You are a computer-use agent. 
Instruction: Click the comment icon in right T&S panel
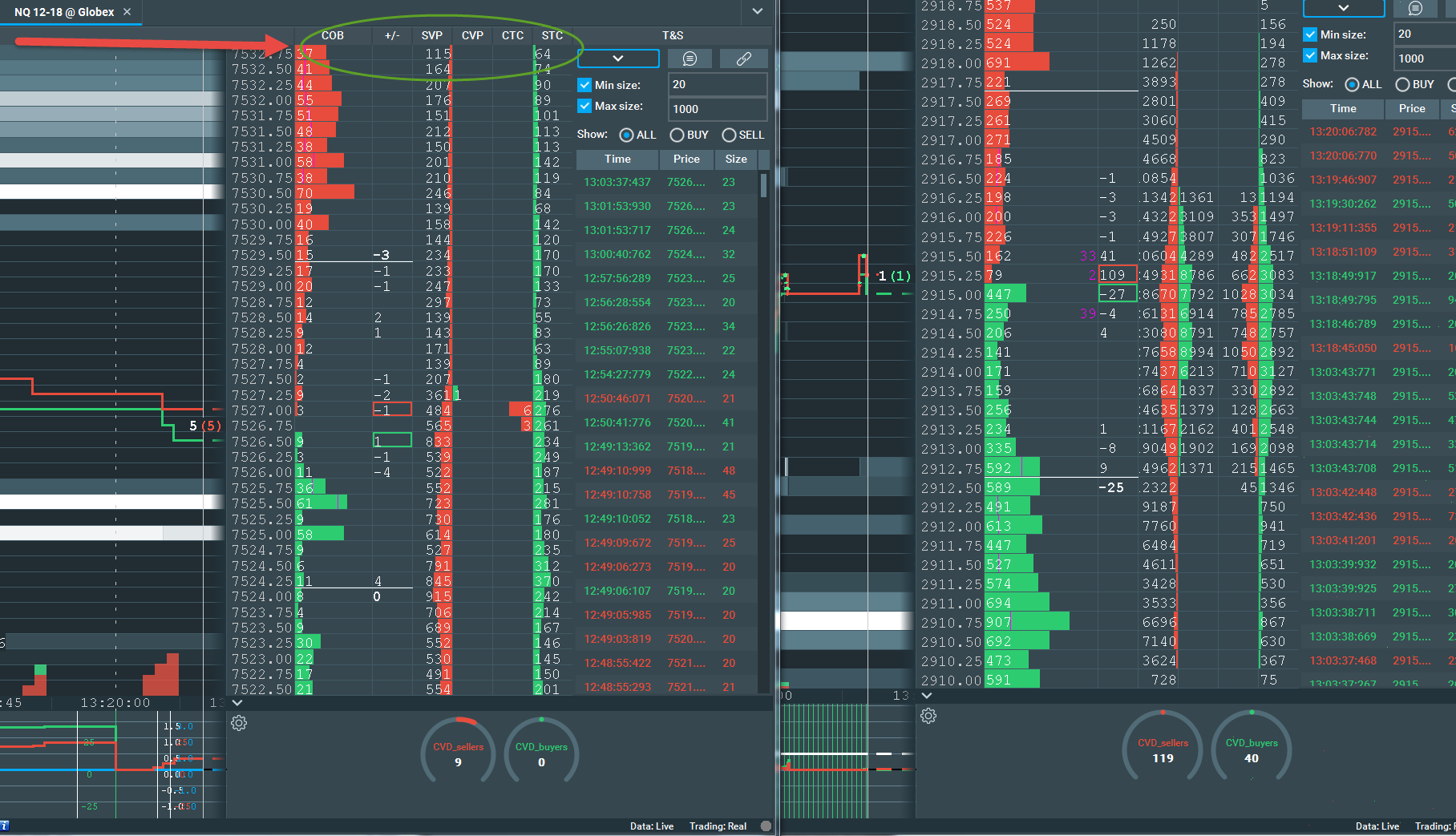(1415, 8)
